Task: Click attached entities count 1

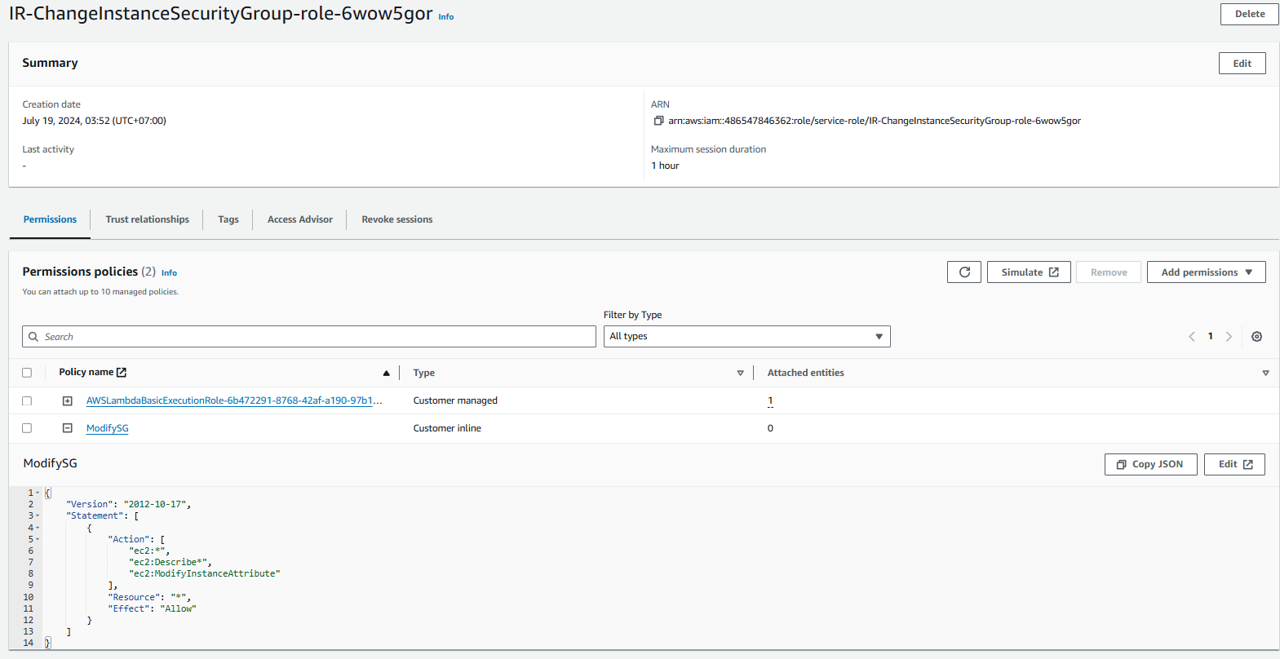Action: [770, 401]
